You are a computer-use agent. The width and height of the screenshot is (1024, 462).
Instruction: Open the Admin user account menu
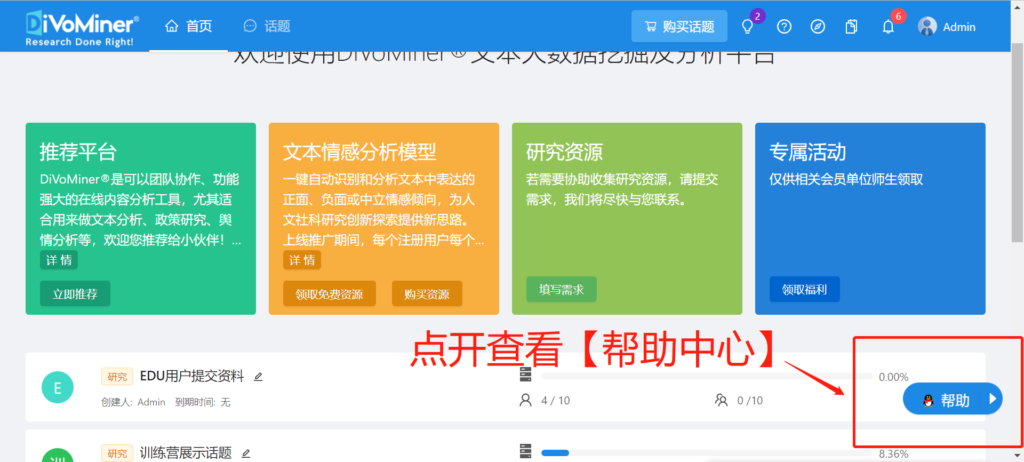(x=946, y=27)
